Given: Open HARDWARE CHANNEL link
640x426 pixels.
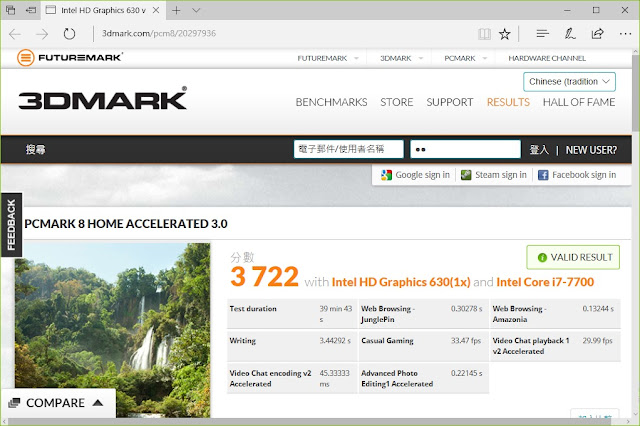Looking at the screenshot, I should click(547, 58).
